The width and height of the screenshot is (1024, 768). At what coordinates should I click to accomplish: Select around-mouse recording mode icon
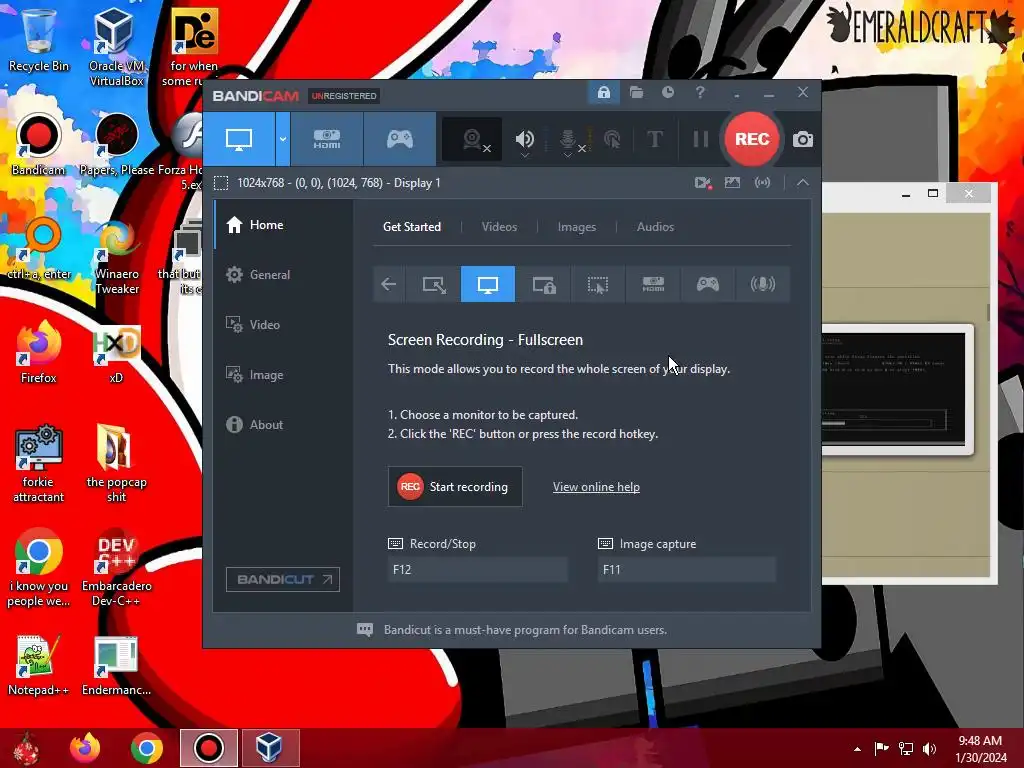598,284
